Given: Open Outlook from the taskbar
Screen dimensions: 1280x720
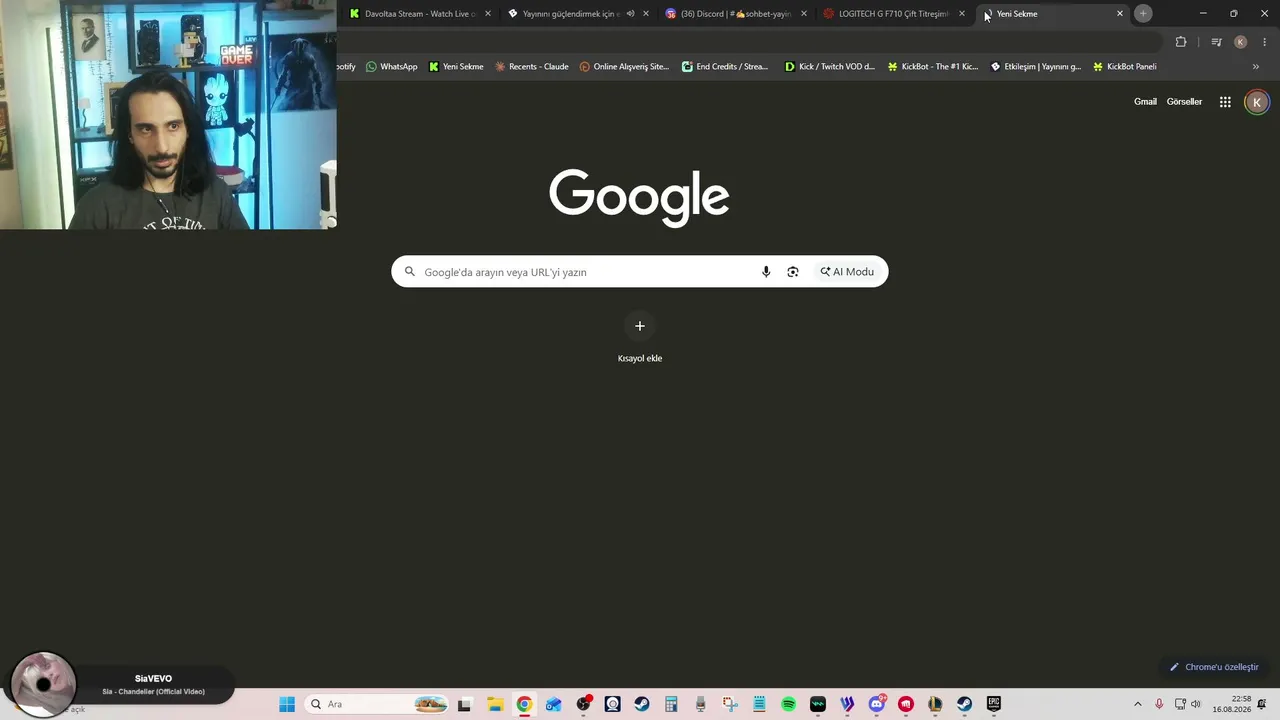Looking at the screenshot, I should [554, 704].
